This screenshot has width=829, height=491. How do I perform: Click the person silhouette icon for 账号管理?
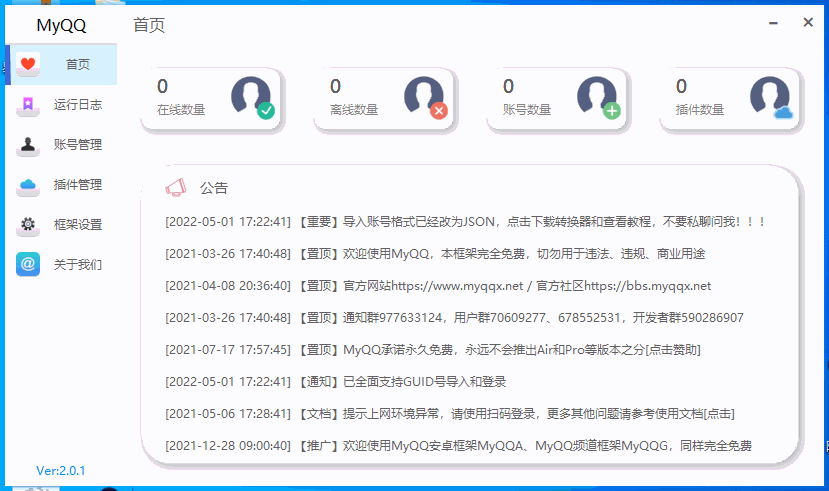28,145
